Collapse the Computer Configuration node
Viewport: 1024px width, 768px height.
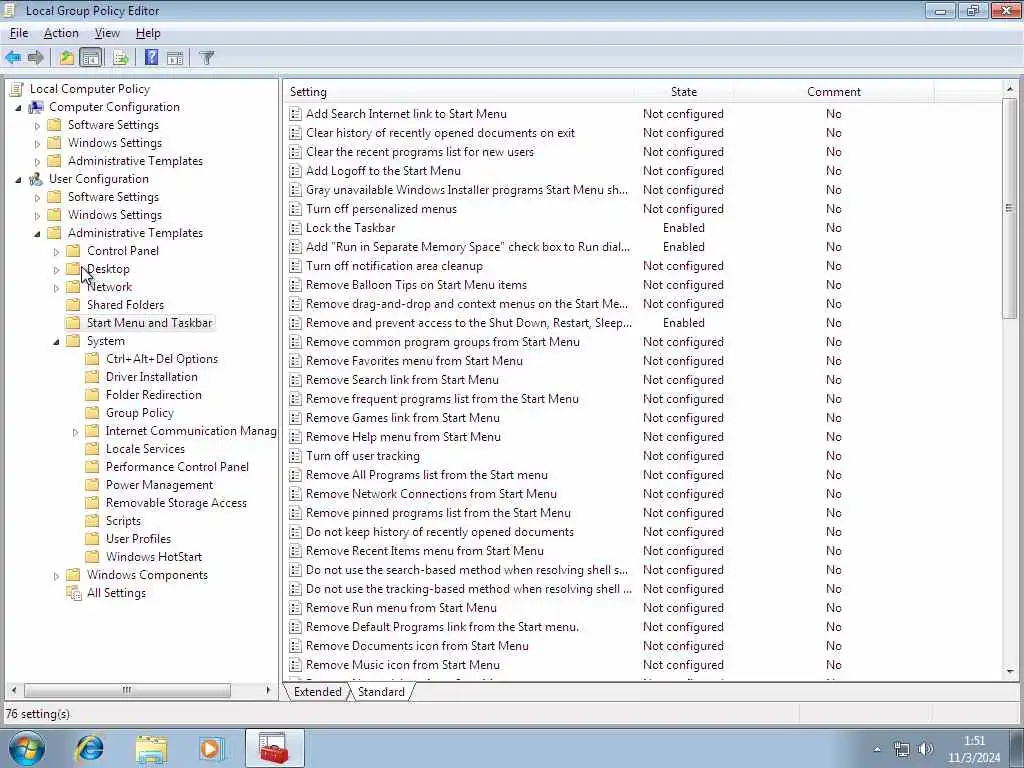18,108
